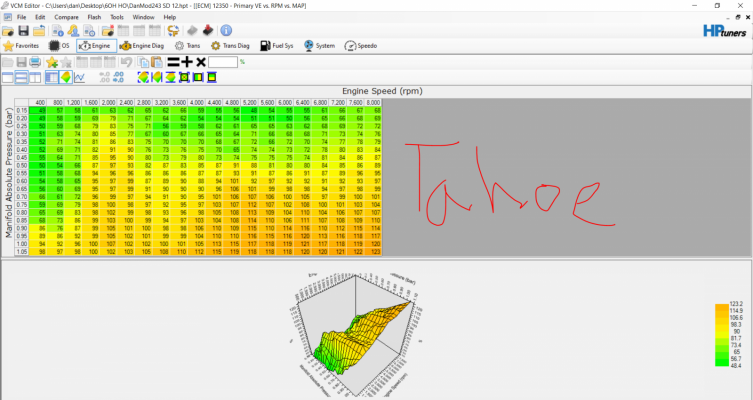Open compare file folder icon with red dot

point(108,31)
